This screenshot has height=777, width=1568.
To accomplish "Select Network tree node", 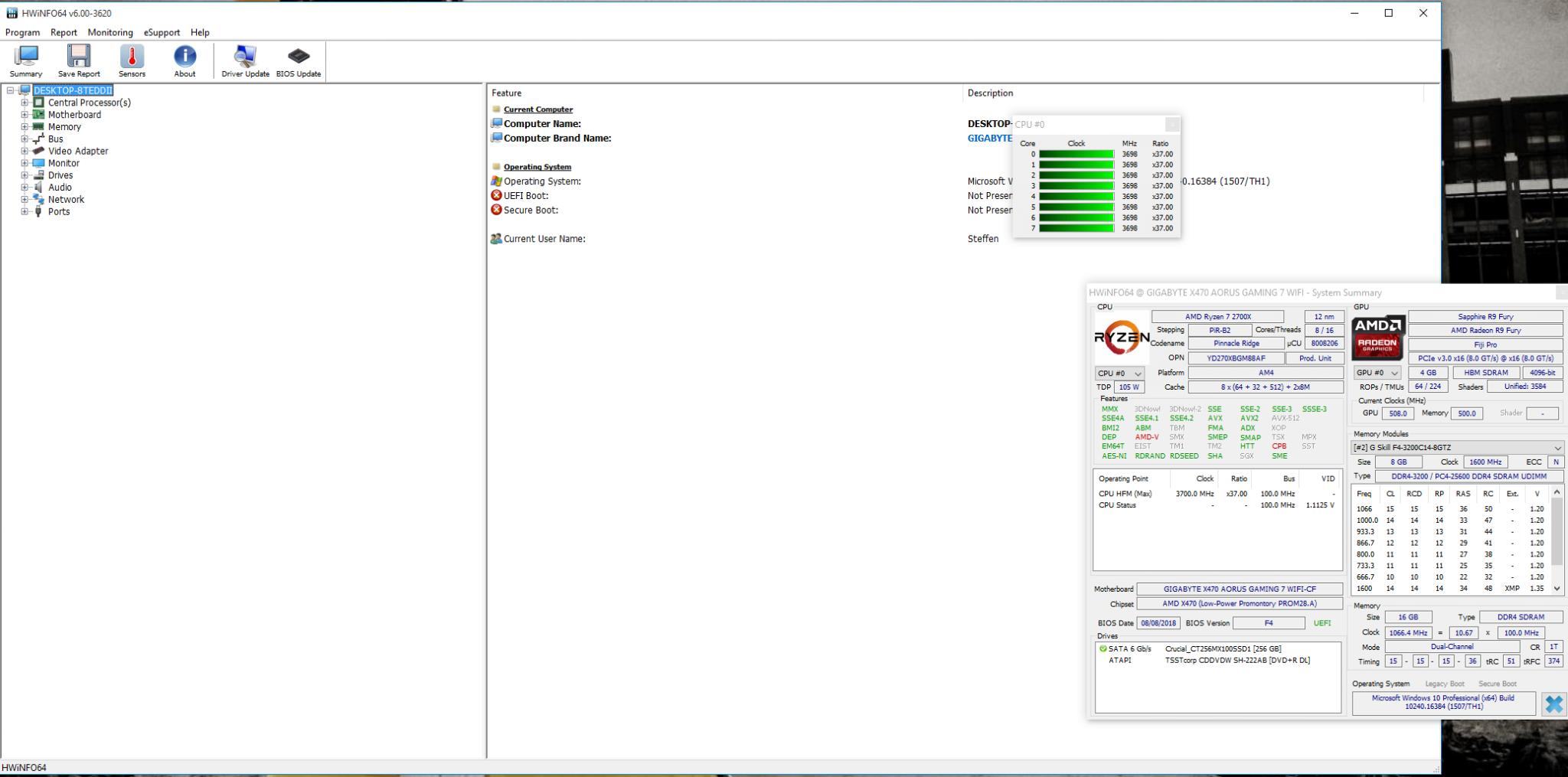I will tap(66, 200).
